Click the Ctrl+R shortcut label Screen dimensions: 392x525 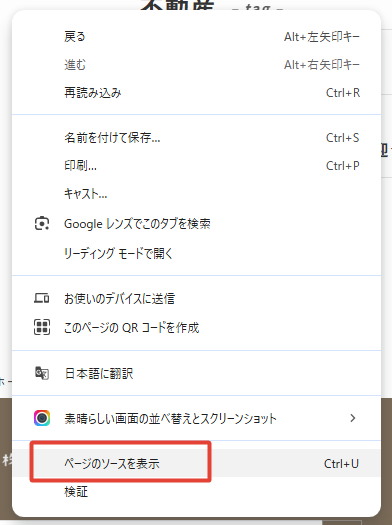tap(343, 92)
